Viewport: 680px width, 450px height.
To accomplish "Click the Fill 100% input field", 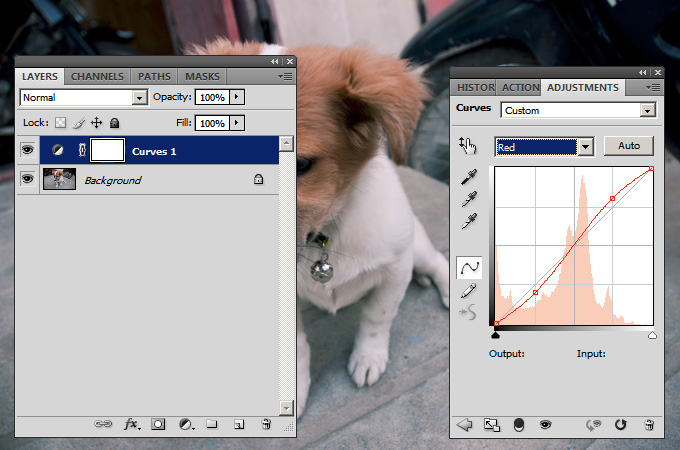I will tap(212, 123).
